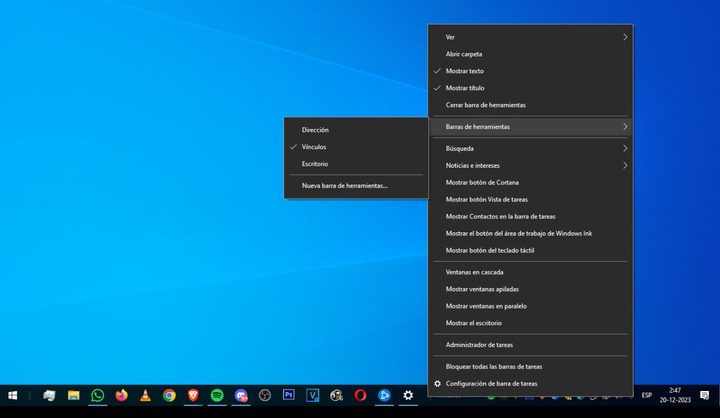Viewport: 720px width, 418px height.
Task: Uncheck the Mostrar texto option
Action: (x=465, y=71)
